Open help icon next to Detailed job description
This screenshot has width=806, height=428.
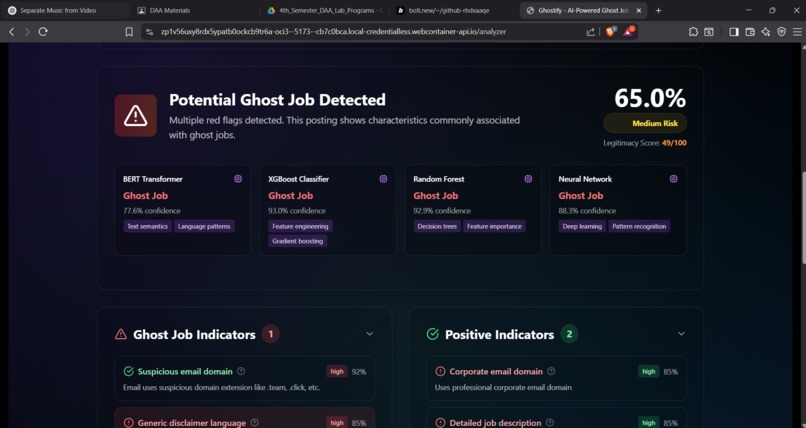pos(550,422)
